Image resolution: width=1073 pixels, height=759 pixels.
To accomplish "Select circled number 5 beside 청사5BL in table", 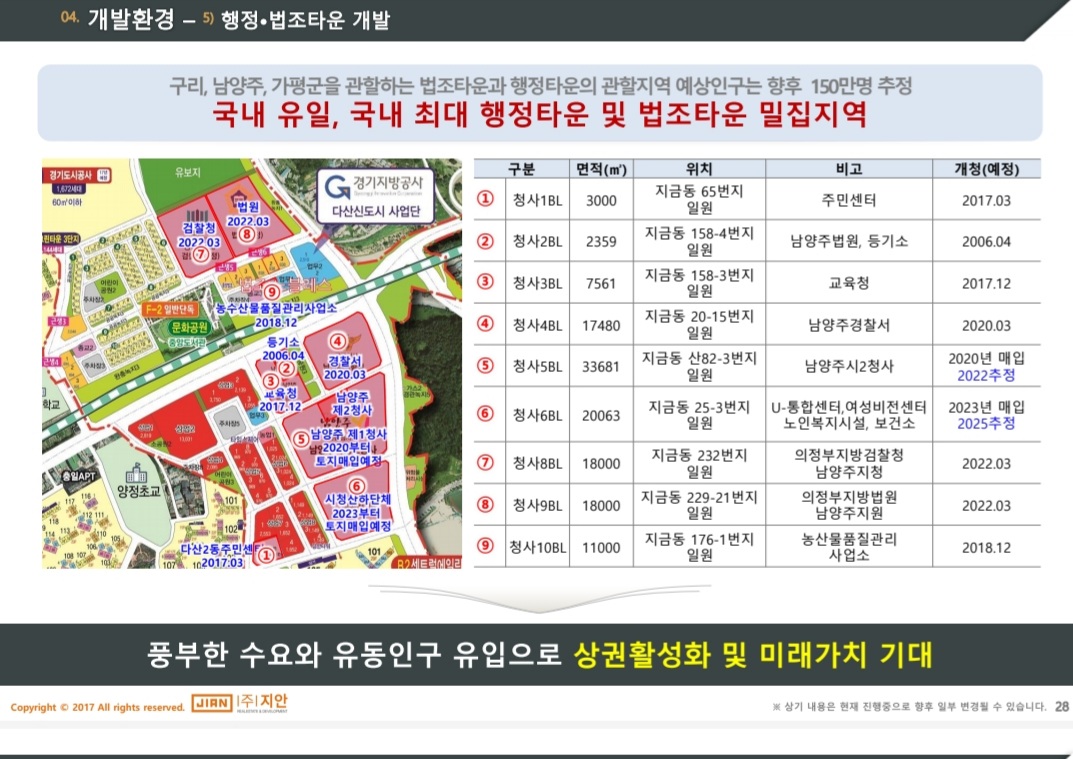I will tap(486, 365).
